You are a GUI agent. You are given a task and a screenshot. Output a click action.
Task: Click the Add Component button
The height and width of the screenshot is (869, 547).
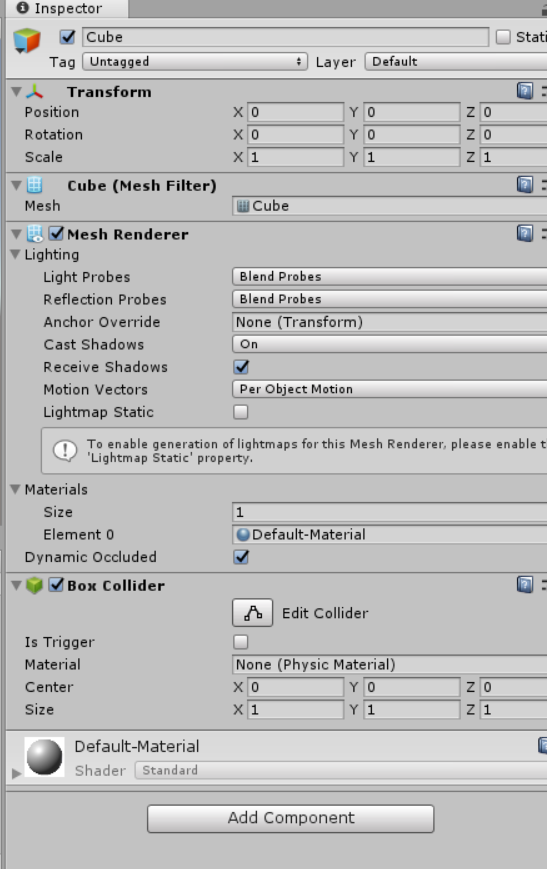pyautogui.click(x=290, y=818)
